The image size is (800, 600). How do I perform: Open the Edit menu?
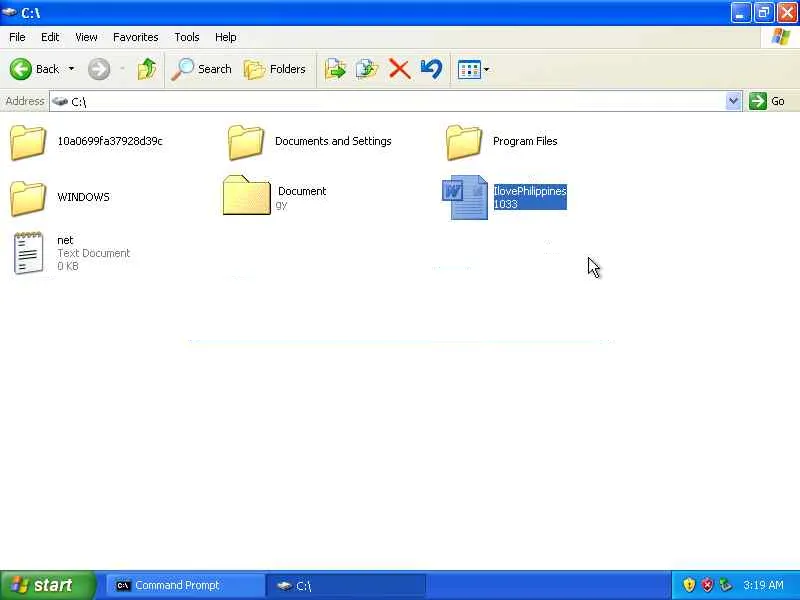tap(50, 37)
